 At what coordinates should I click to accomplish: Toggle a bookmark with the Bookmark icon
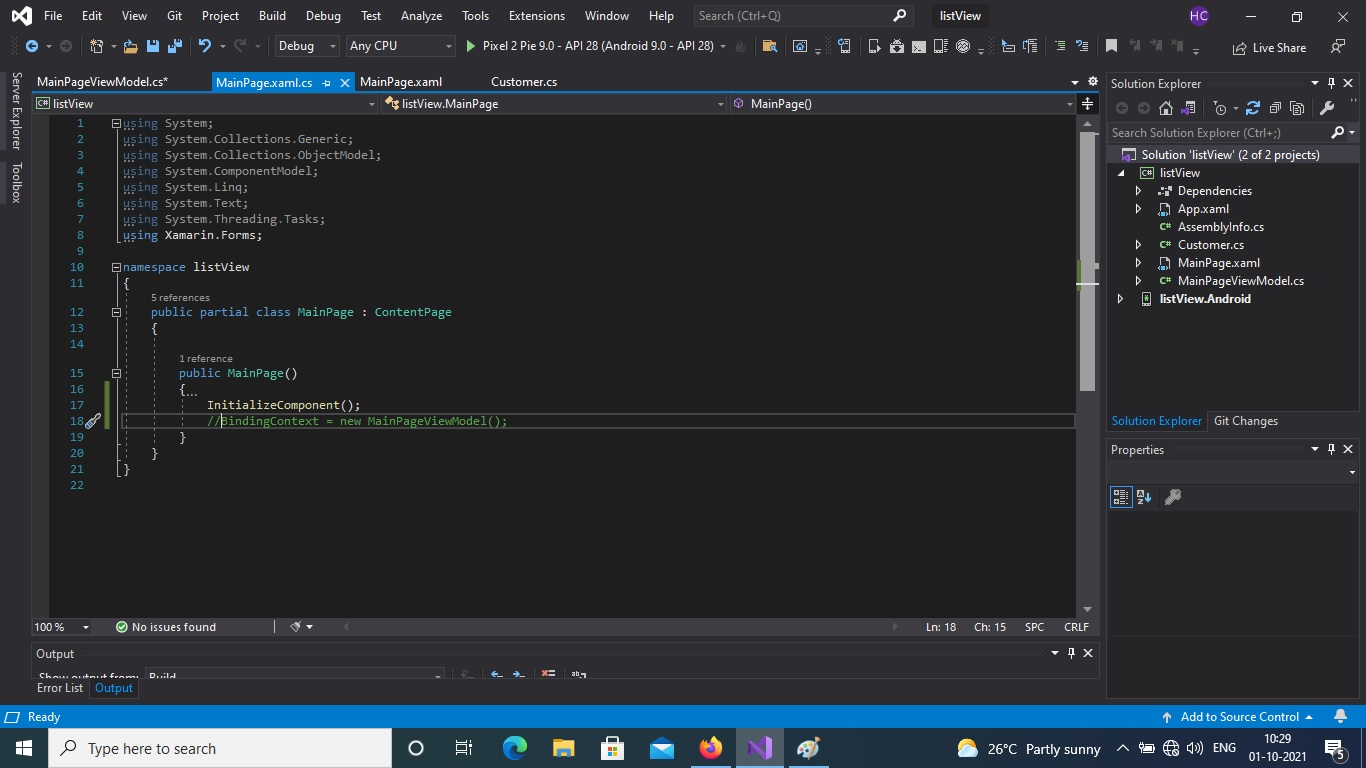coord(1111,46)
